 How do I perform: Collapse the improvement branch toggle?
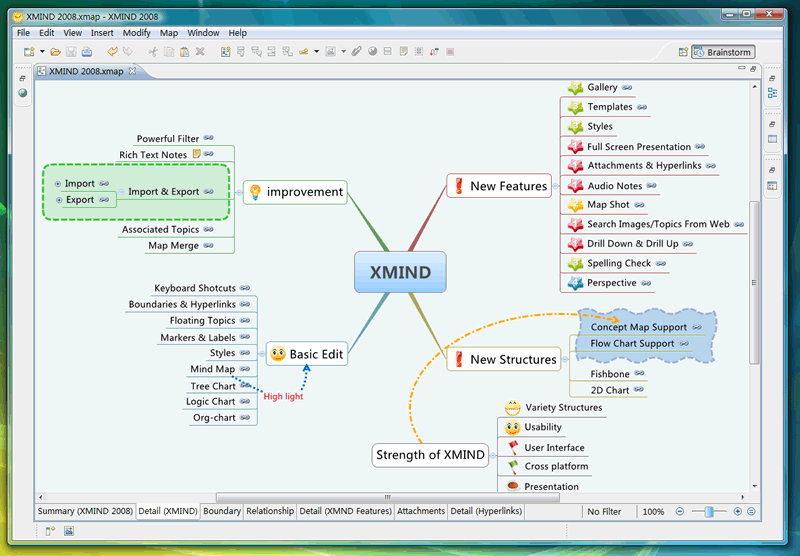(x=238, y=192)
